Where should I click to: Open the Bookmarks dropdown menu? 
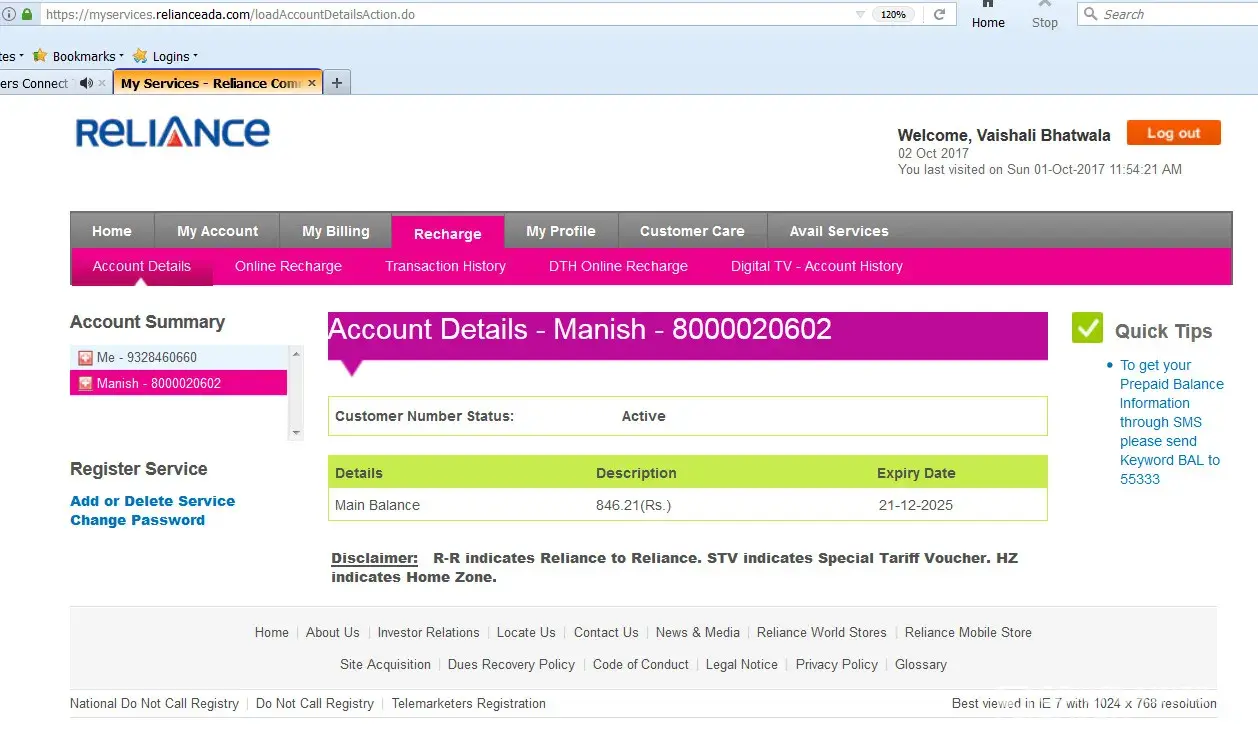(x=80, y=56)
